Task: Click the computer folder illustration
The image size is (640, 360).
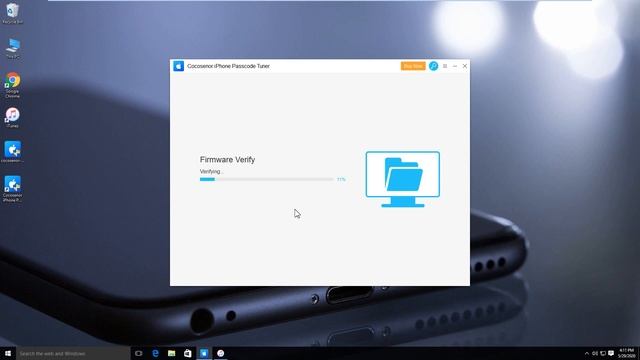Action: pyautogui.click(x=402, y=179)
